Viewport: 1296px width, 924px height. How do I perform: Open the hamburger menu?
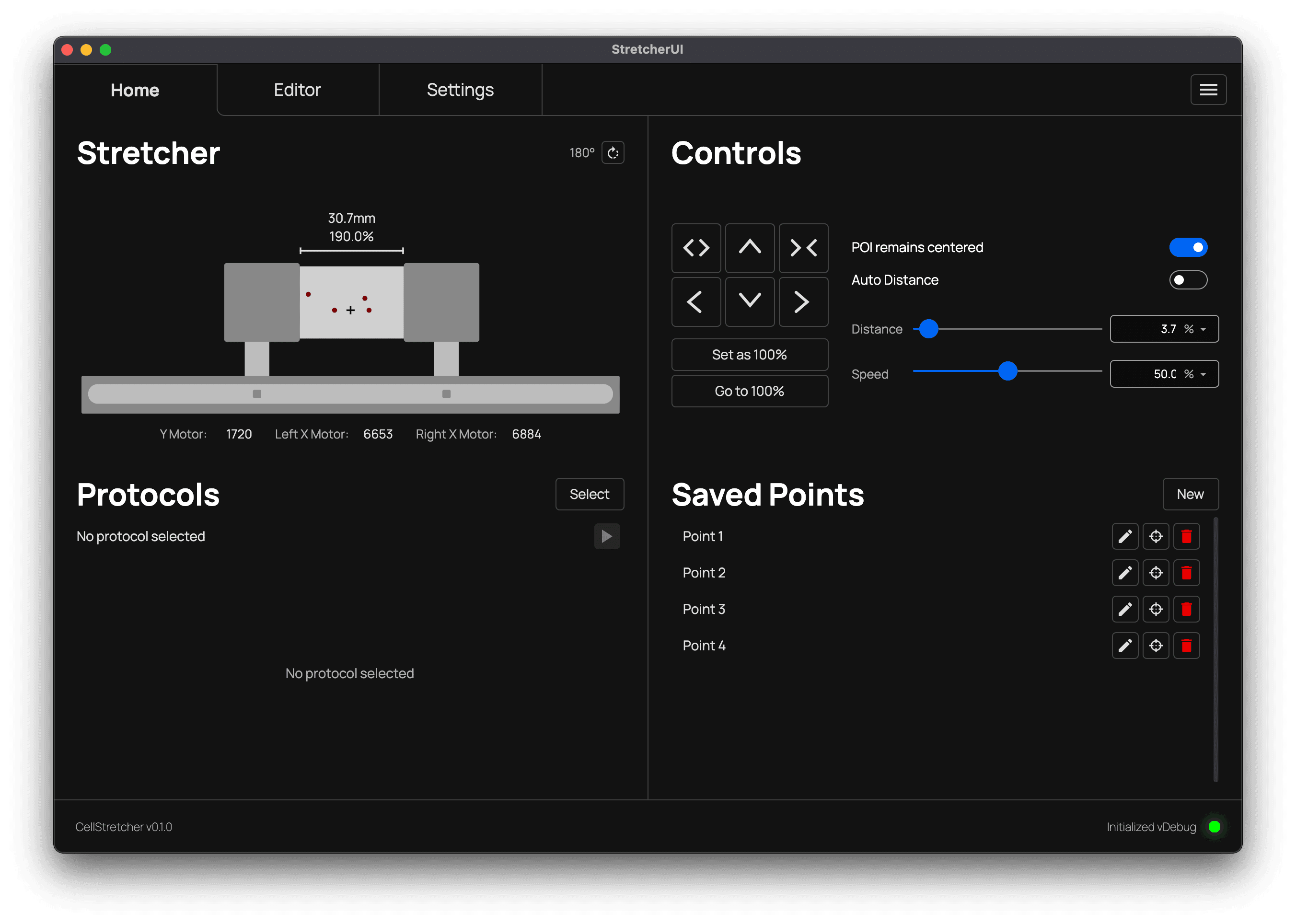pos(1208,90)
